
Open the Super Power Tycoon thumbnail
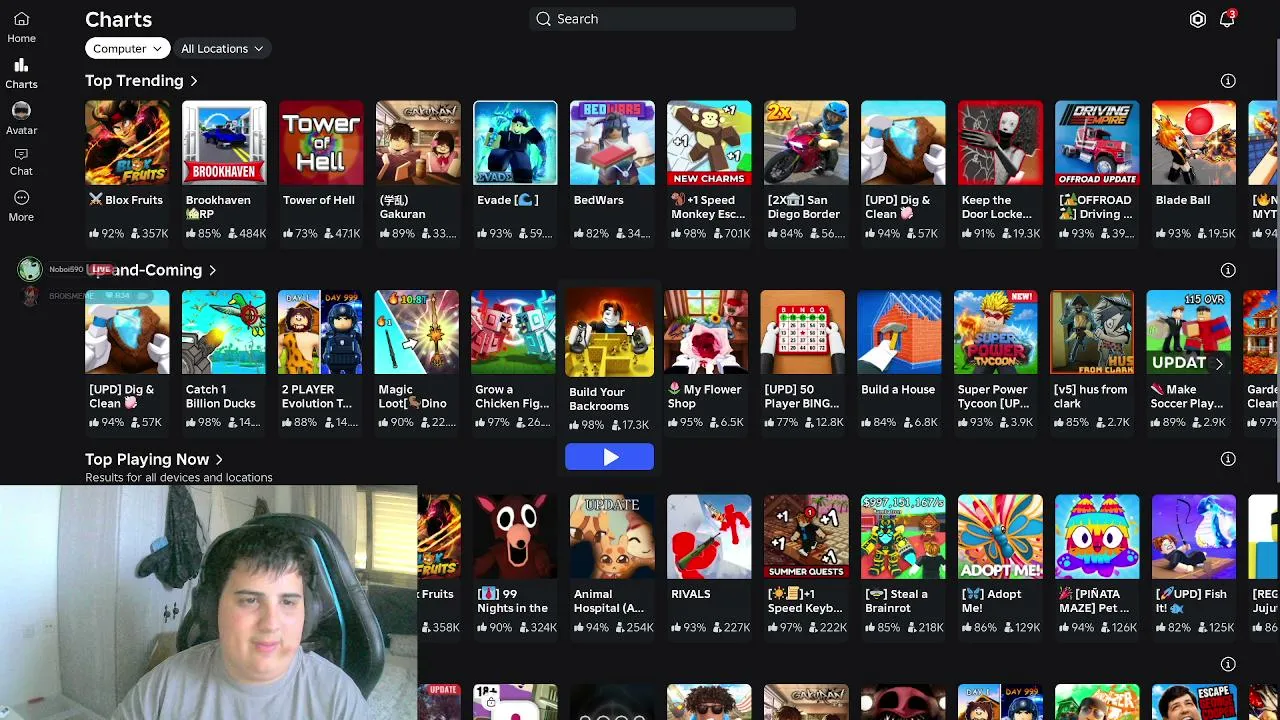tap(996, 333)
